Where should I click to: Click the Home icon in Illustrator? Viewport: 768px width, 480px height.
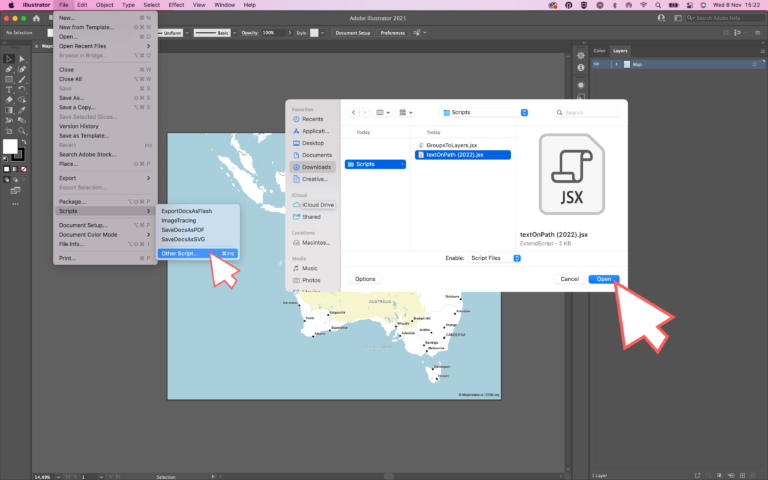coord(36,18)
